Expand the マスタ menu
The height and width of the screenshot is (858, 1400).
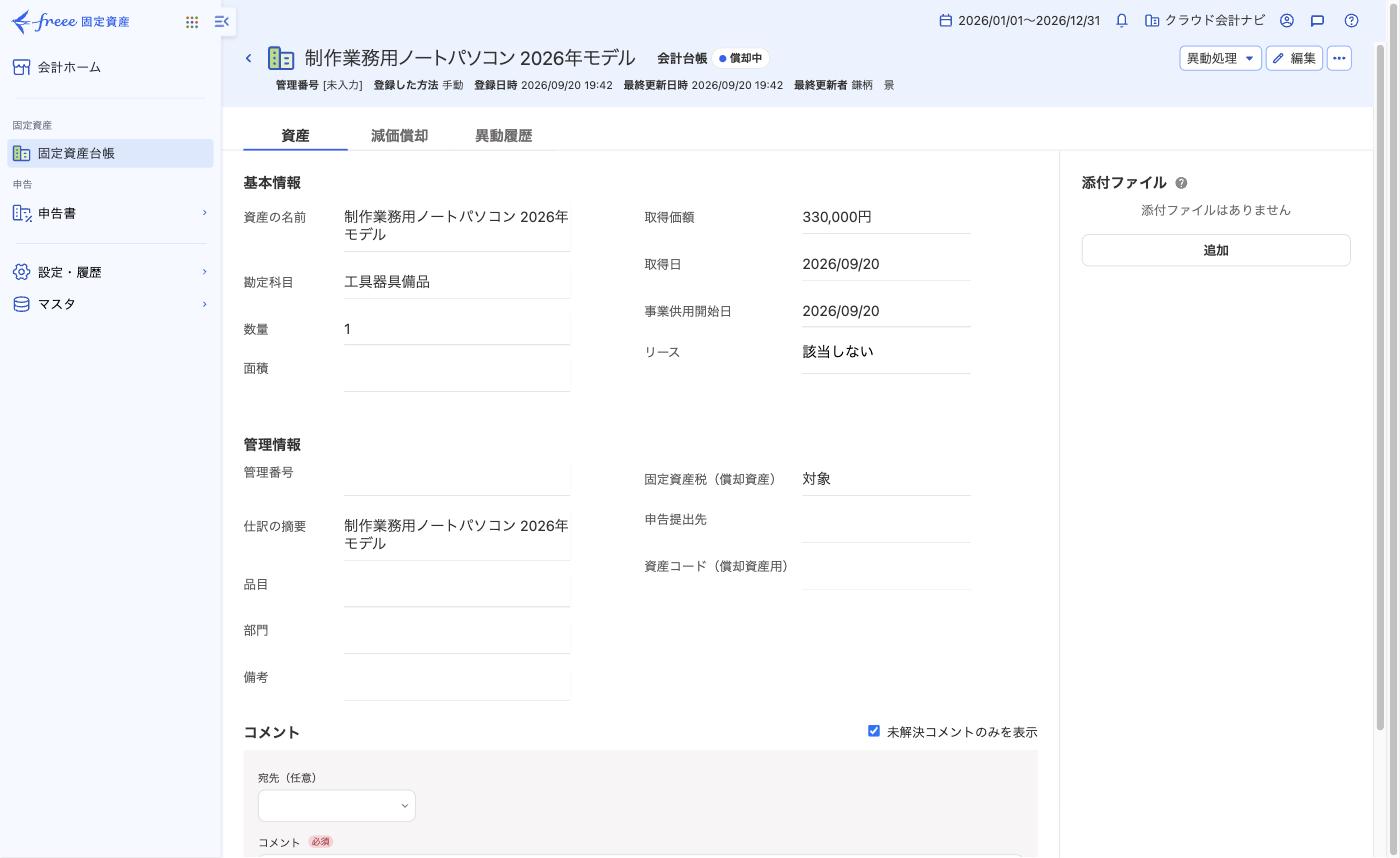pyautogui.click(x=110, y=304)
